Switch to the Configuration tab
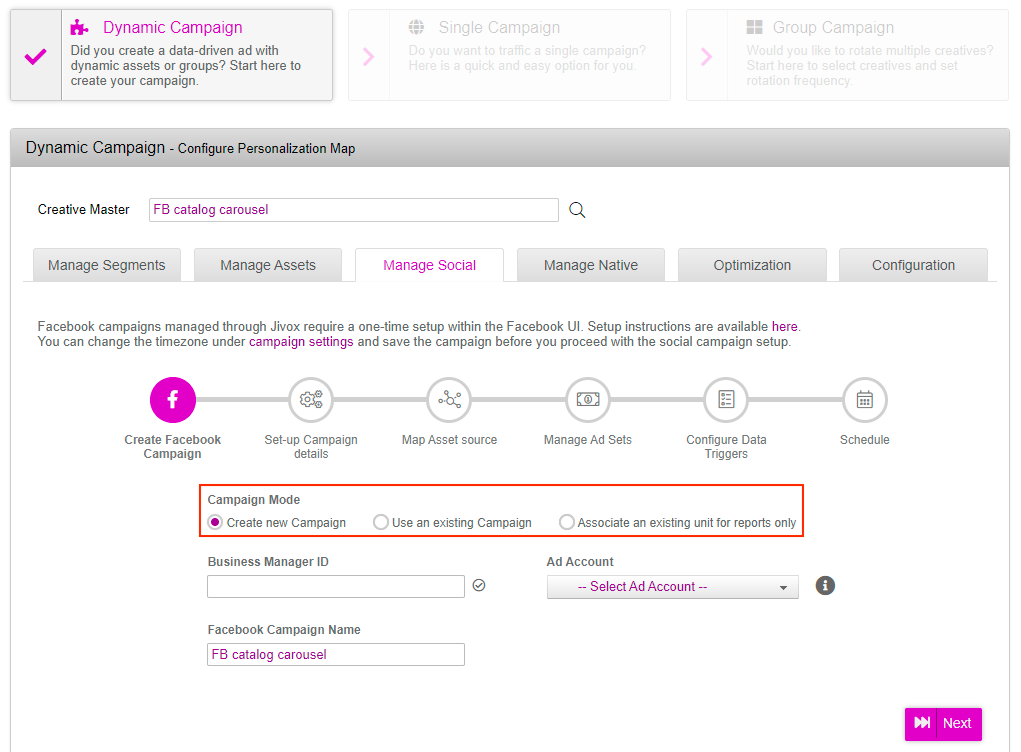The height and width of the screenshot is (752, 1021). coord(914,265)
